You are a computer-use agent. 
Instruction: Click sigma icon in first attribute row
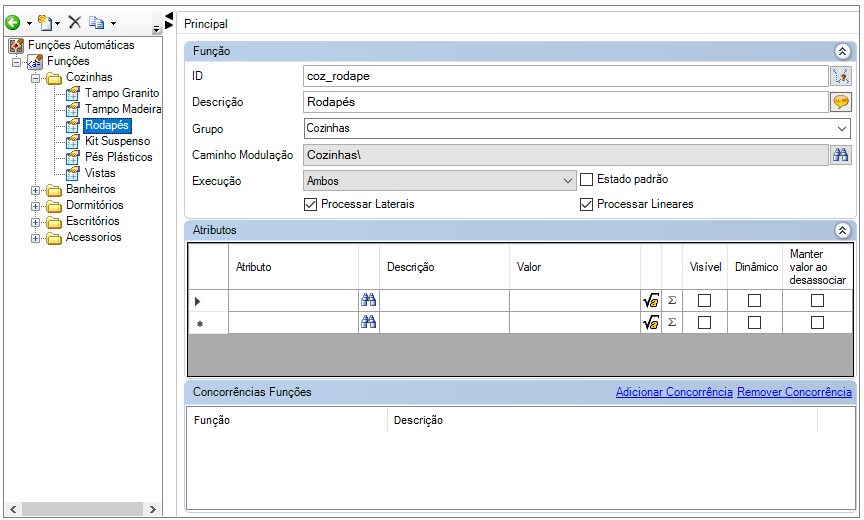coord(672,301)
